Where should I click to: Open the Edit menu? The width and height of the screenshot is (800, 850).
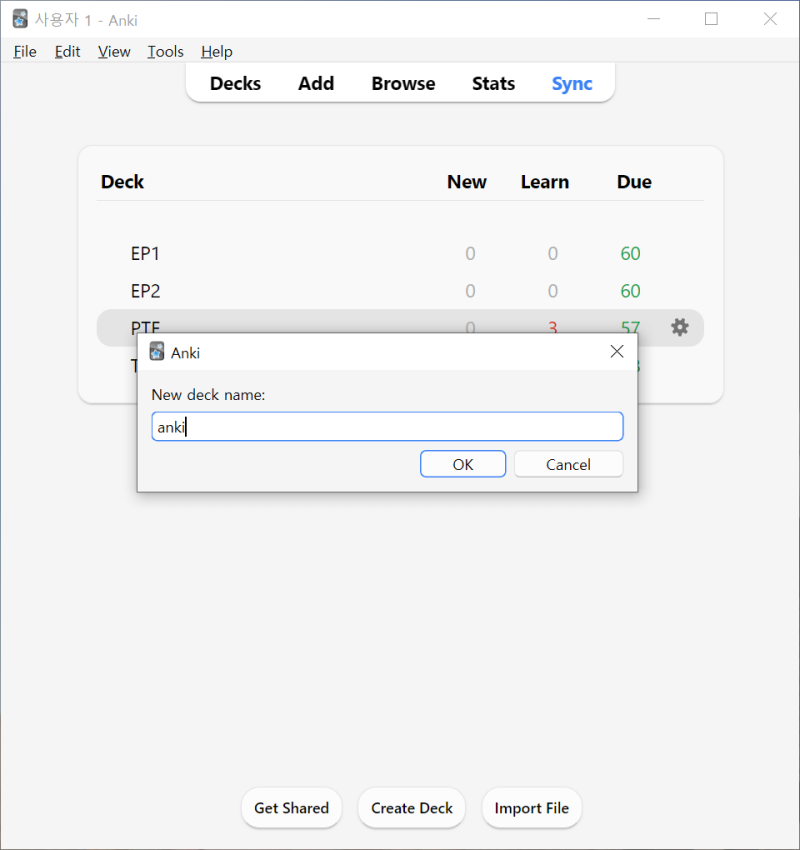pyautogui.click(x=67, y=51)
